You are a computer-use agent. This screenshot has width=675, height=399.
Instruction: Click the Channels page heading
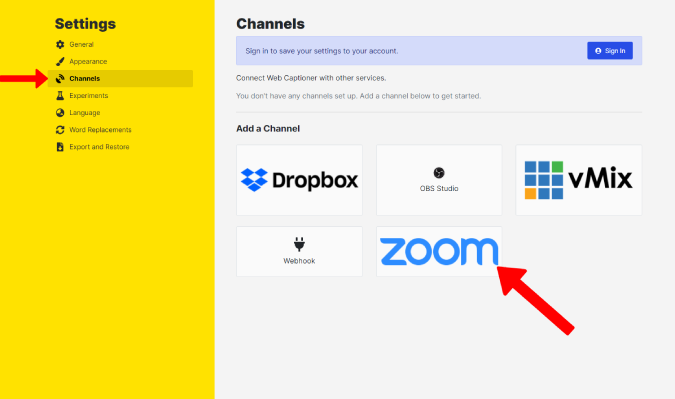270,24
